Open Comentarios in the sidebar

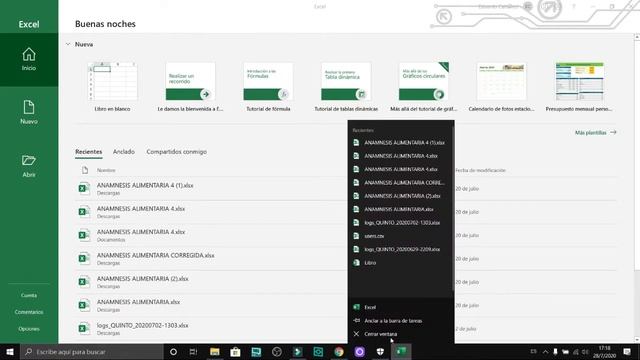coord(29,312)
